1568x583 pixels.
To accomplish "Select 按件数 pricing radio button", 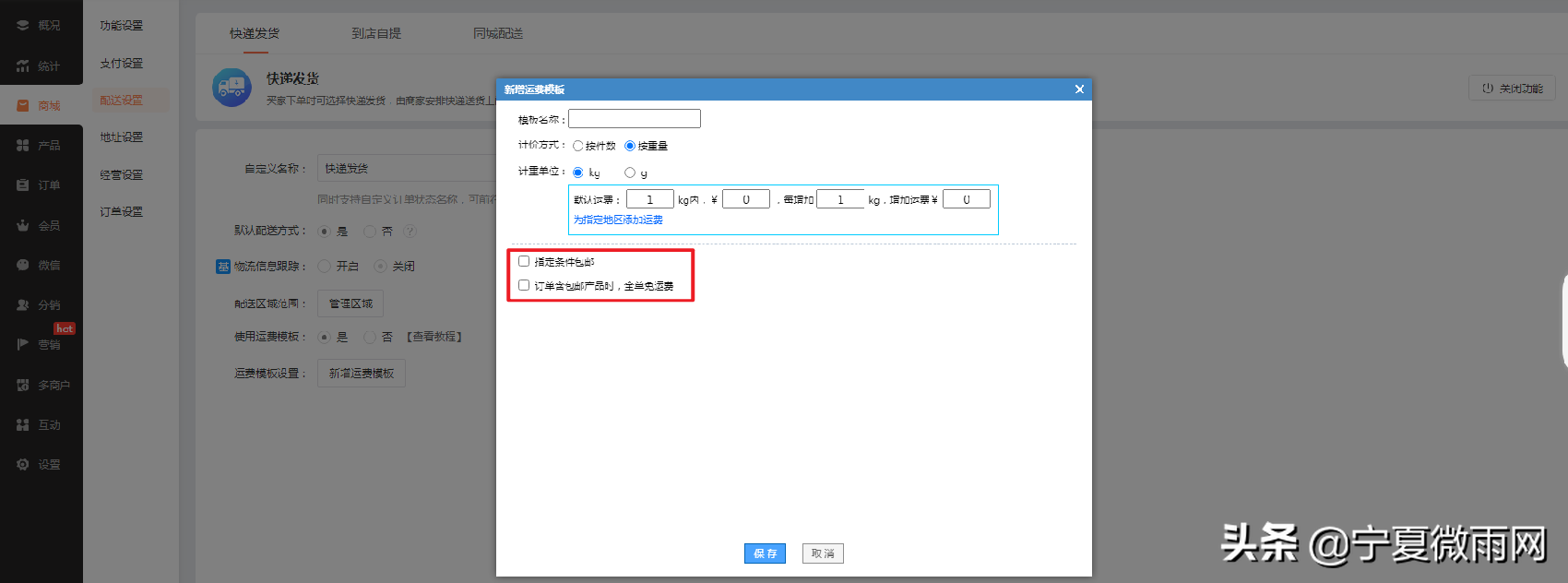I will point(578,146).
